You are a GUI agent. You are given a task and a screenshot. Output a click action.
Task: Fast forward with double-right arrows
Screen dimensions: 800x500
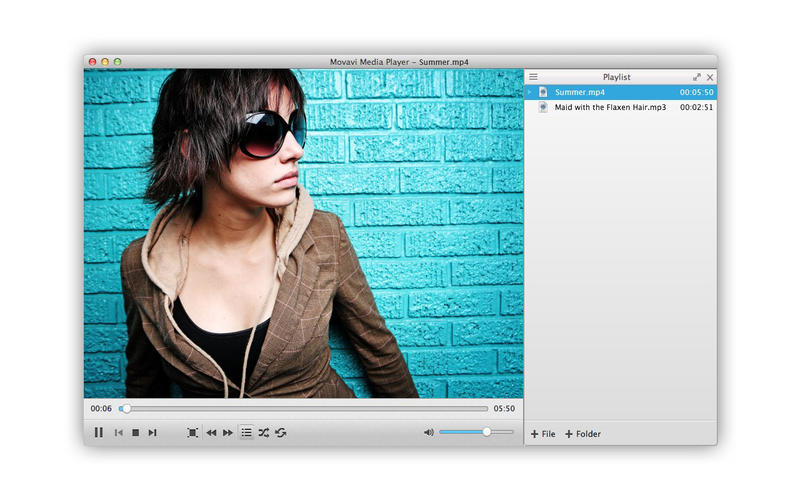(228, 433)
